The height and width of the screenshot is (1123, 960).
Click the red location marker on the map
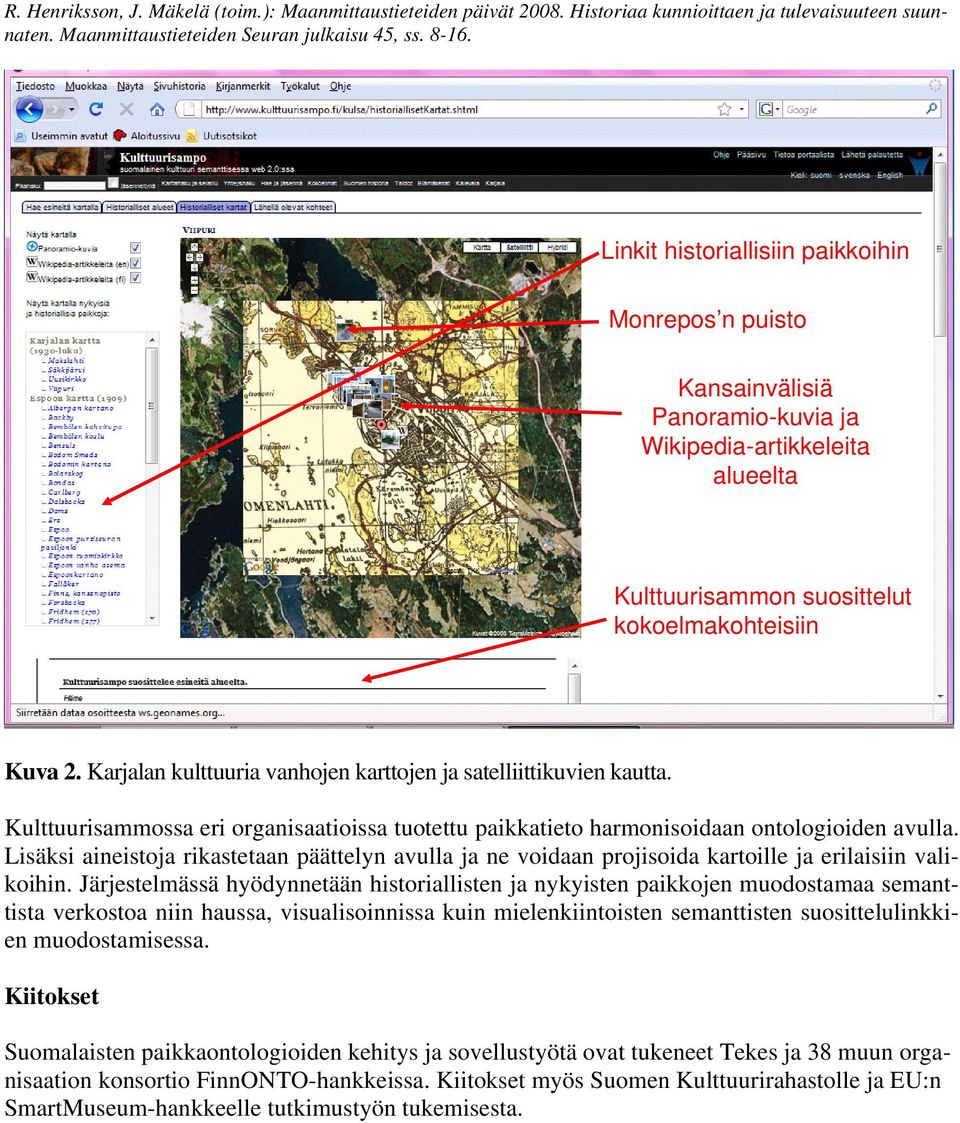point(382,425)
